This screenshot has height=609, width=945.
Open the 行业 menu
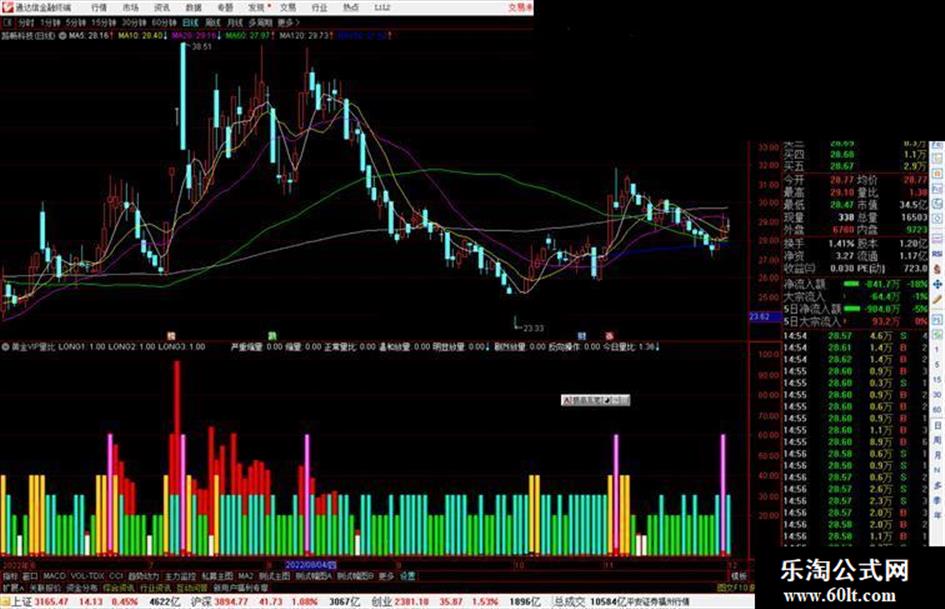point(319,7)
